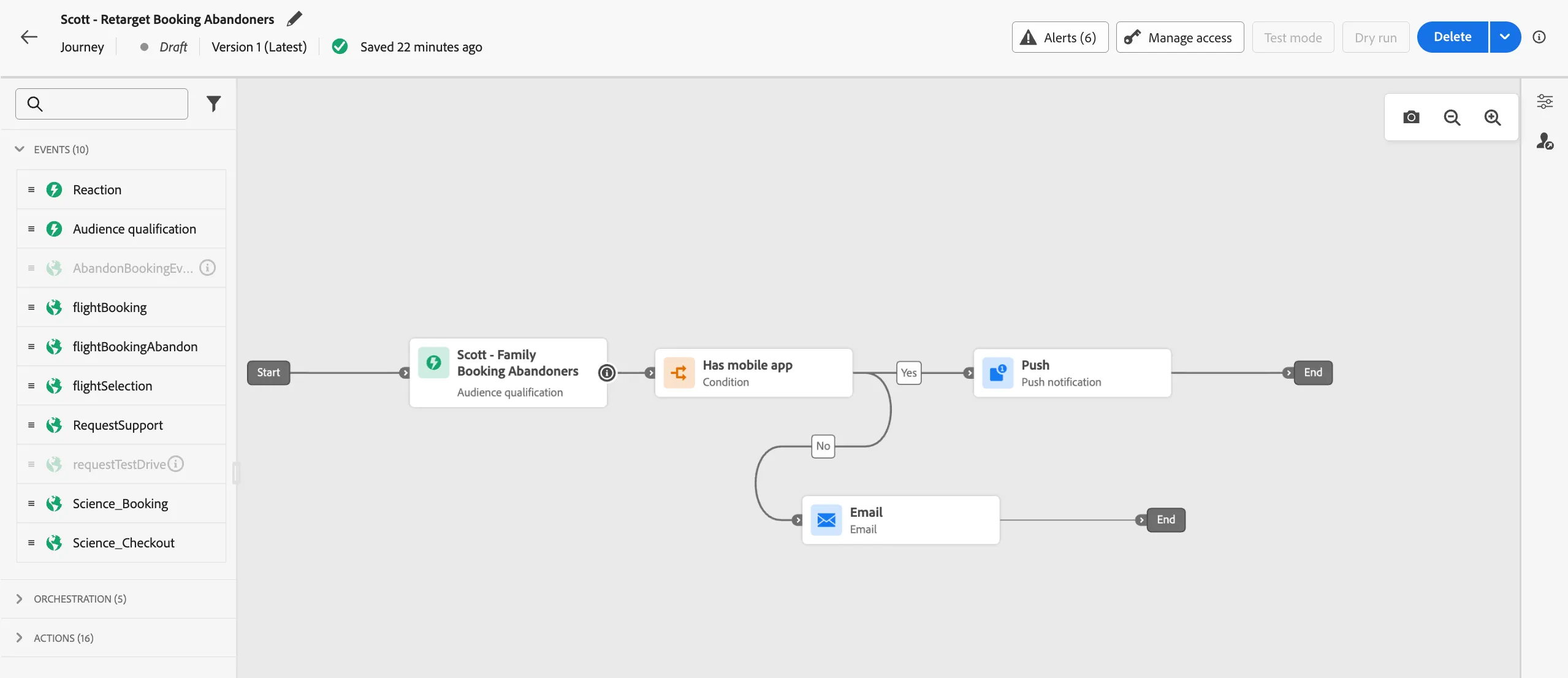Open journey properties sliders icon
1568x678 pixels.
[1545, 101]
